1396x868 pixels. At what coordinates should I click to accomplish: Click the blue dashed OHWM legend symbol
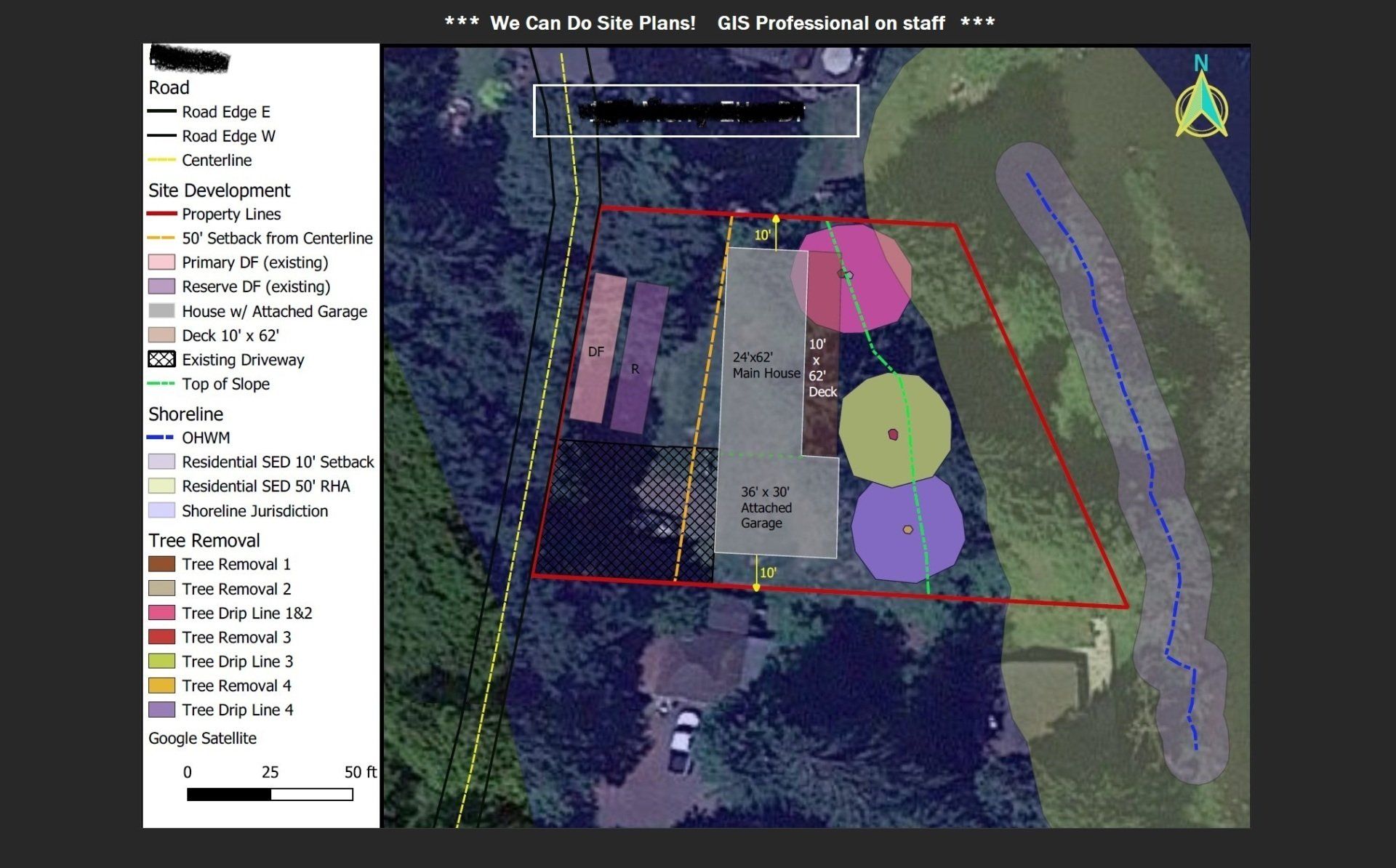[161, 438]
